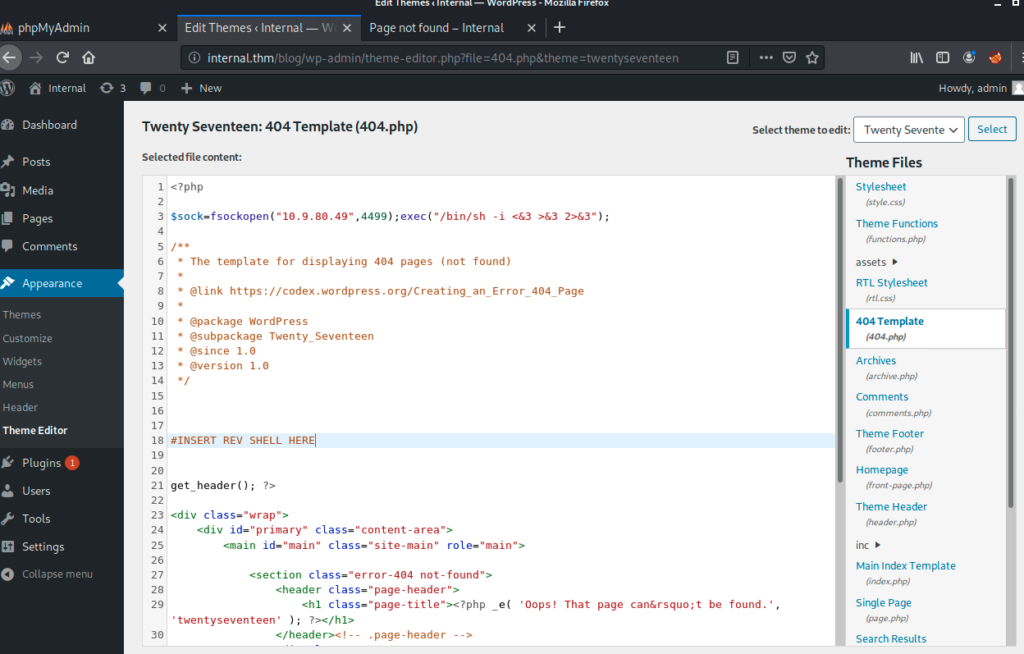Open Dashboard in the admin sidebar
Image resolution: width=1024 pixels, height=654 pixels.
(49, 125)
